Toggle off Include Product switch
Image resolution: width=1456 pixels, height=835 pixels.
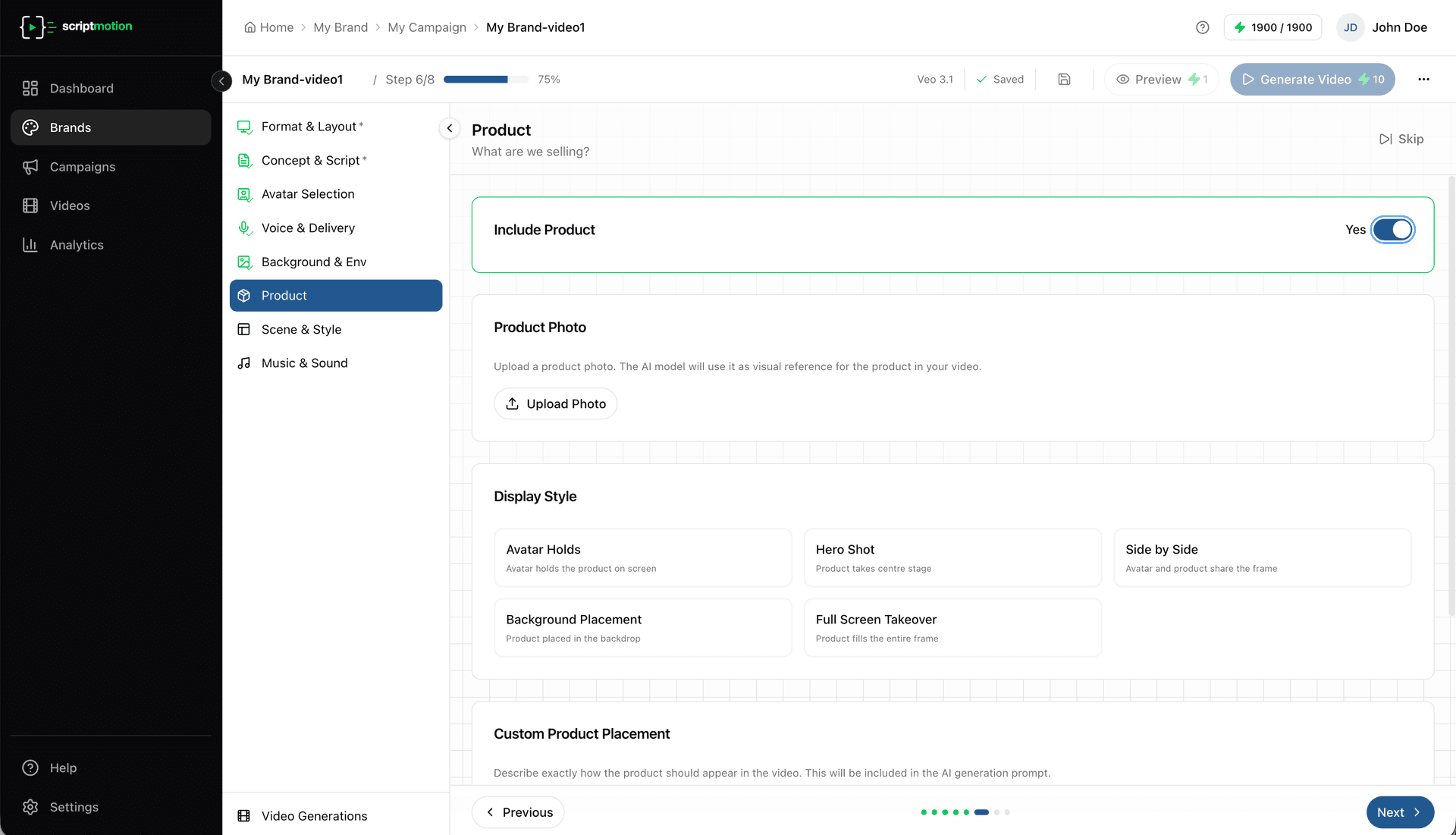click(1392, 230)
